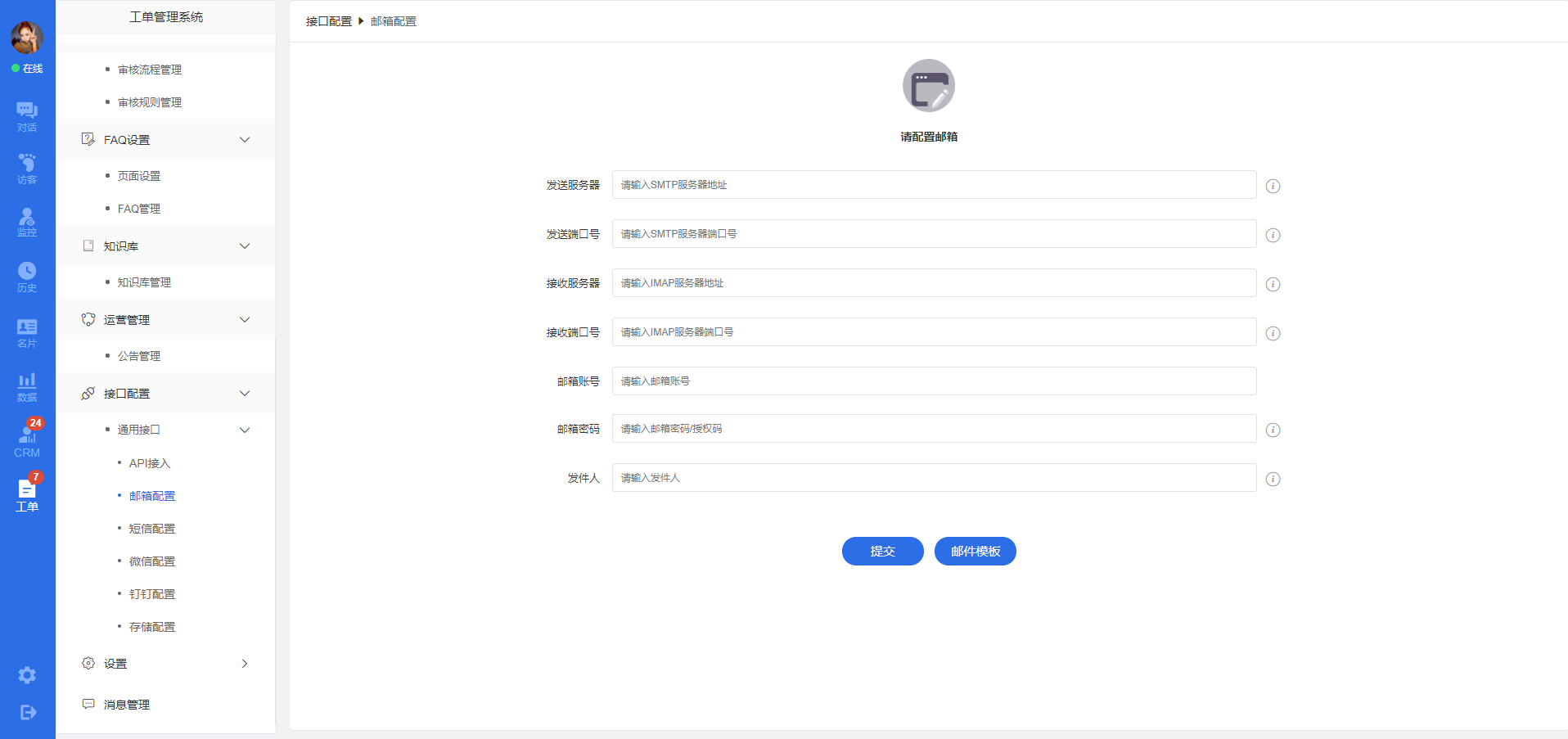This screenshot has height=739, width=1568.
Task: Open the 对话 chat icon in sidebar
Action: coord(27,115)
